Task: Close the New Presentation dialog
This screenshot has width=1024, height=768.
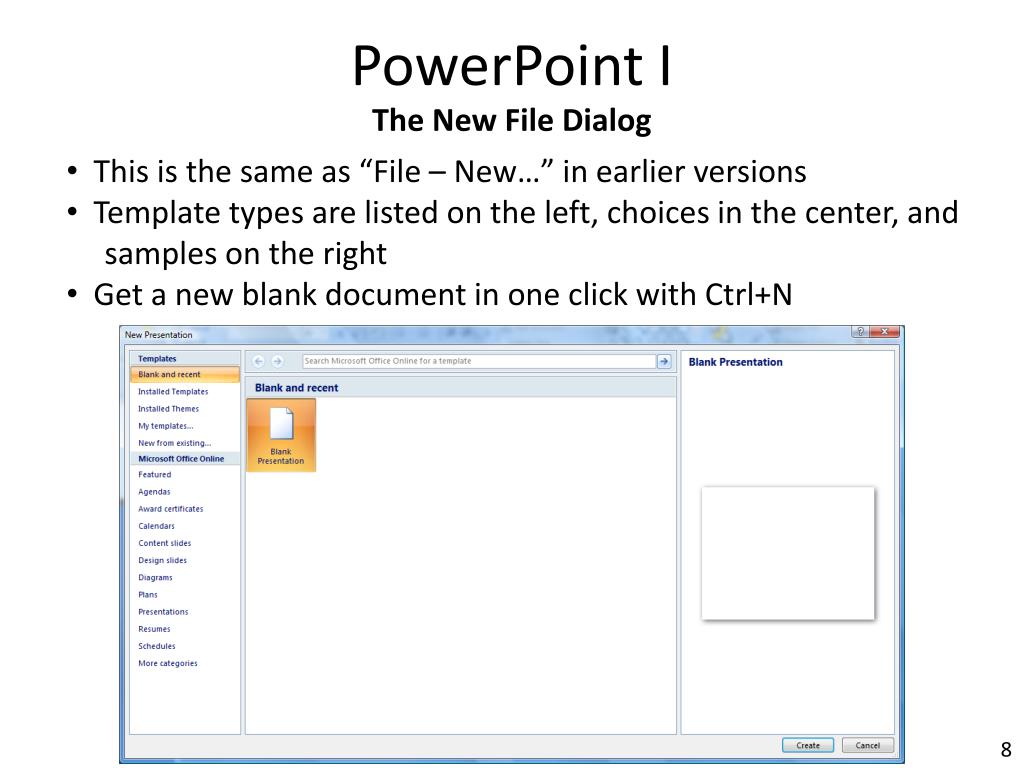Action: [x=885, y=332]
